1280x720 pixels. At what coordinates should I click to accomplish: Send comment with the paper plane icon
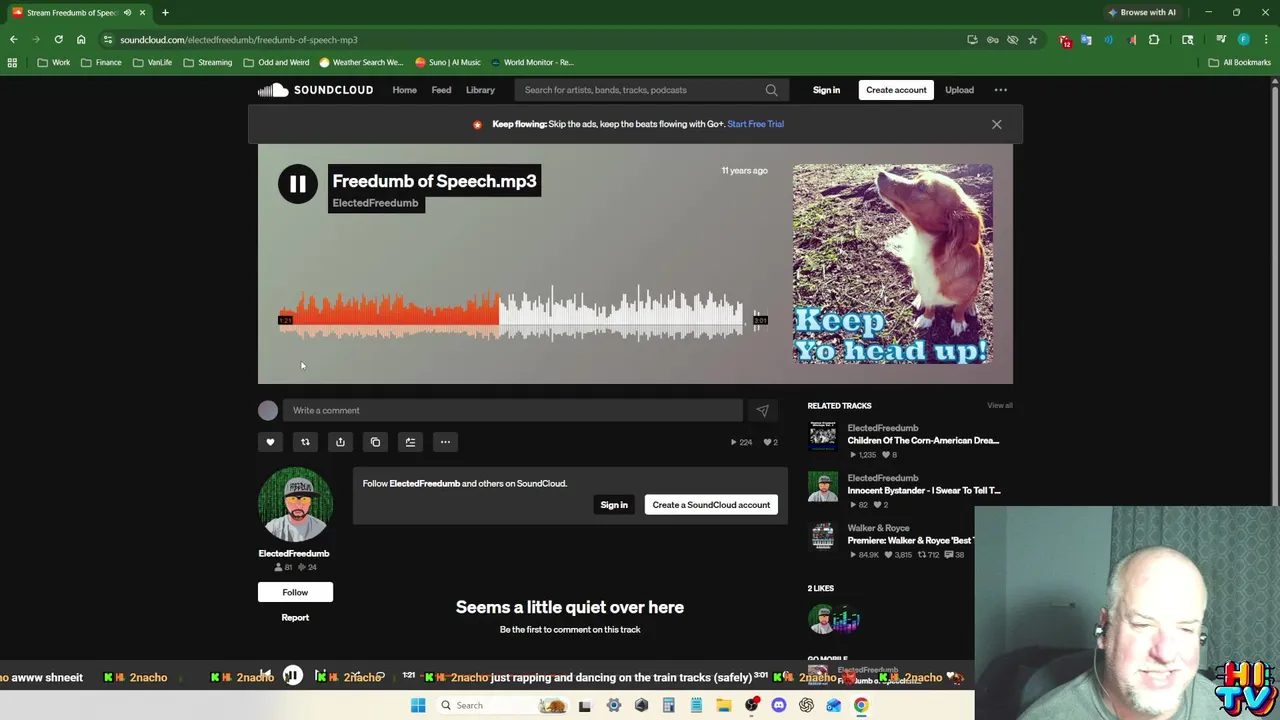click(762, 410)
